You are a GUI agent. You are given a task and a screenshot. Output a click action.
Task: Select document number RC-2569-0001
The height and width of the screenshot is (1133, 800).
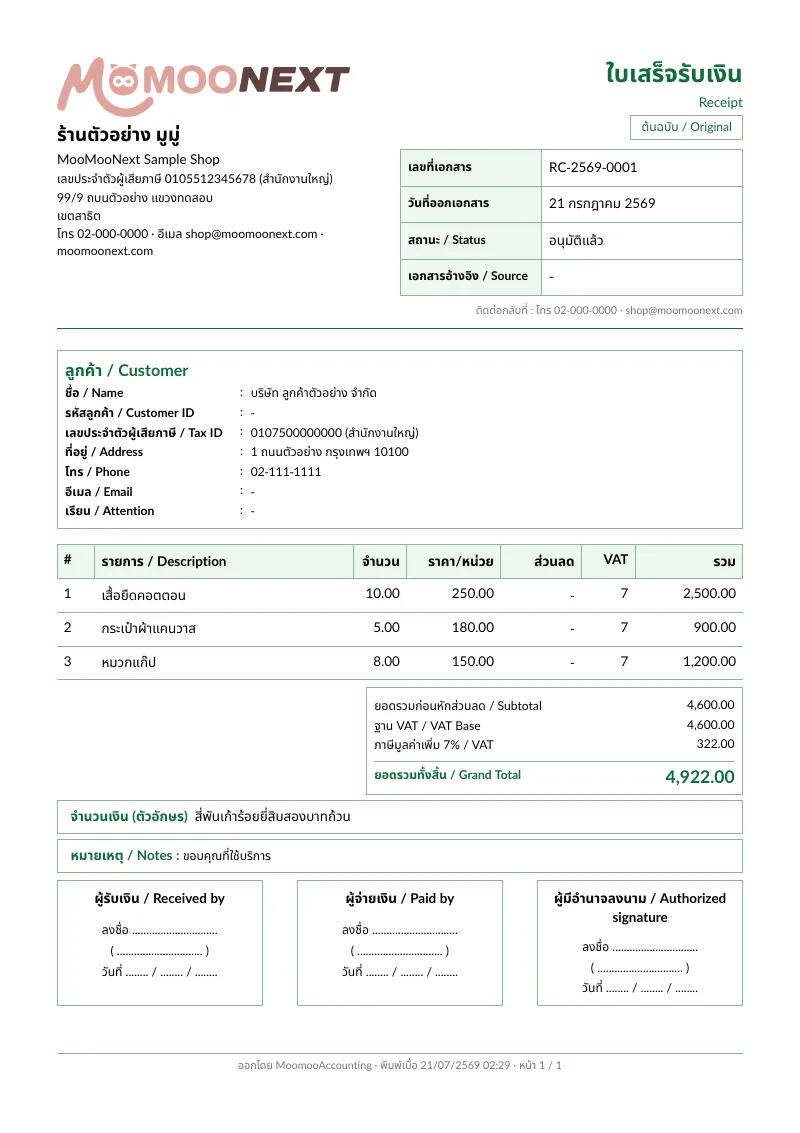(x=593, y=168)
